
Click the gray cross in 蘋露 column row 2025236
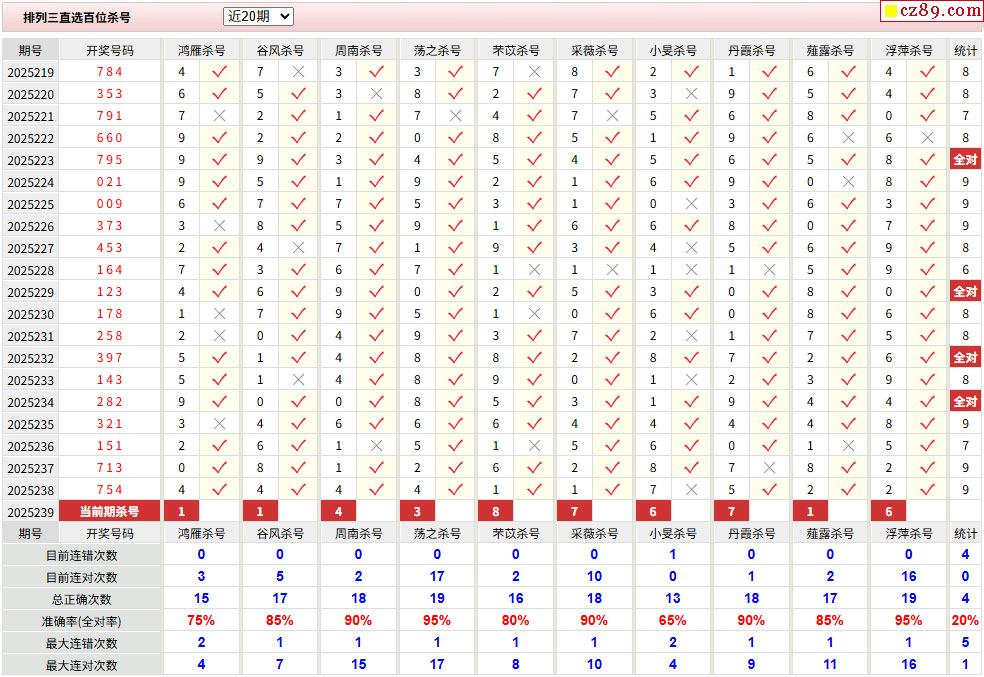pos(848,445)
